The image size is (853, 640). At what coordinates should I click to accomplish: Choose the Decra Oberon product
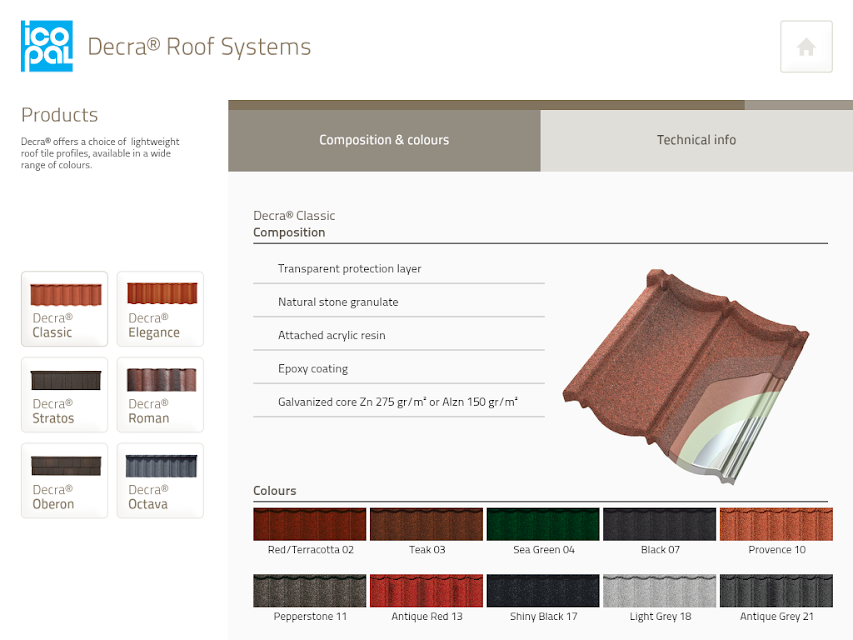(65, 481)
